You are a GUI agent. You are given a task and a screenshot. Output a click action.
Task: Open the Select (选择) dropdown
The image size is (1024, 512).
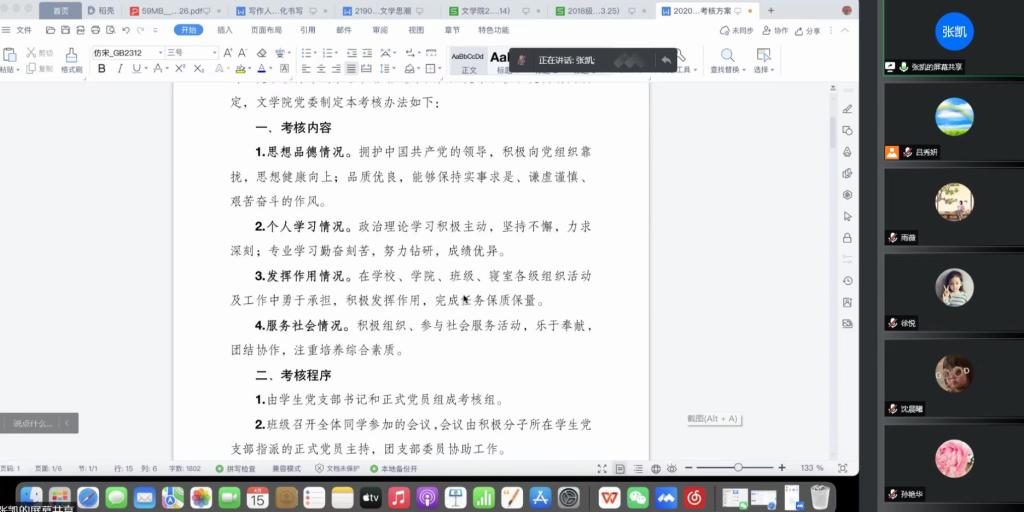[x=764, y=59]
